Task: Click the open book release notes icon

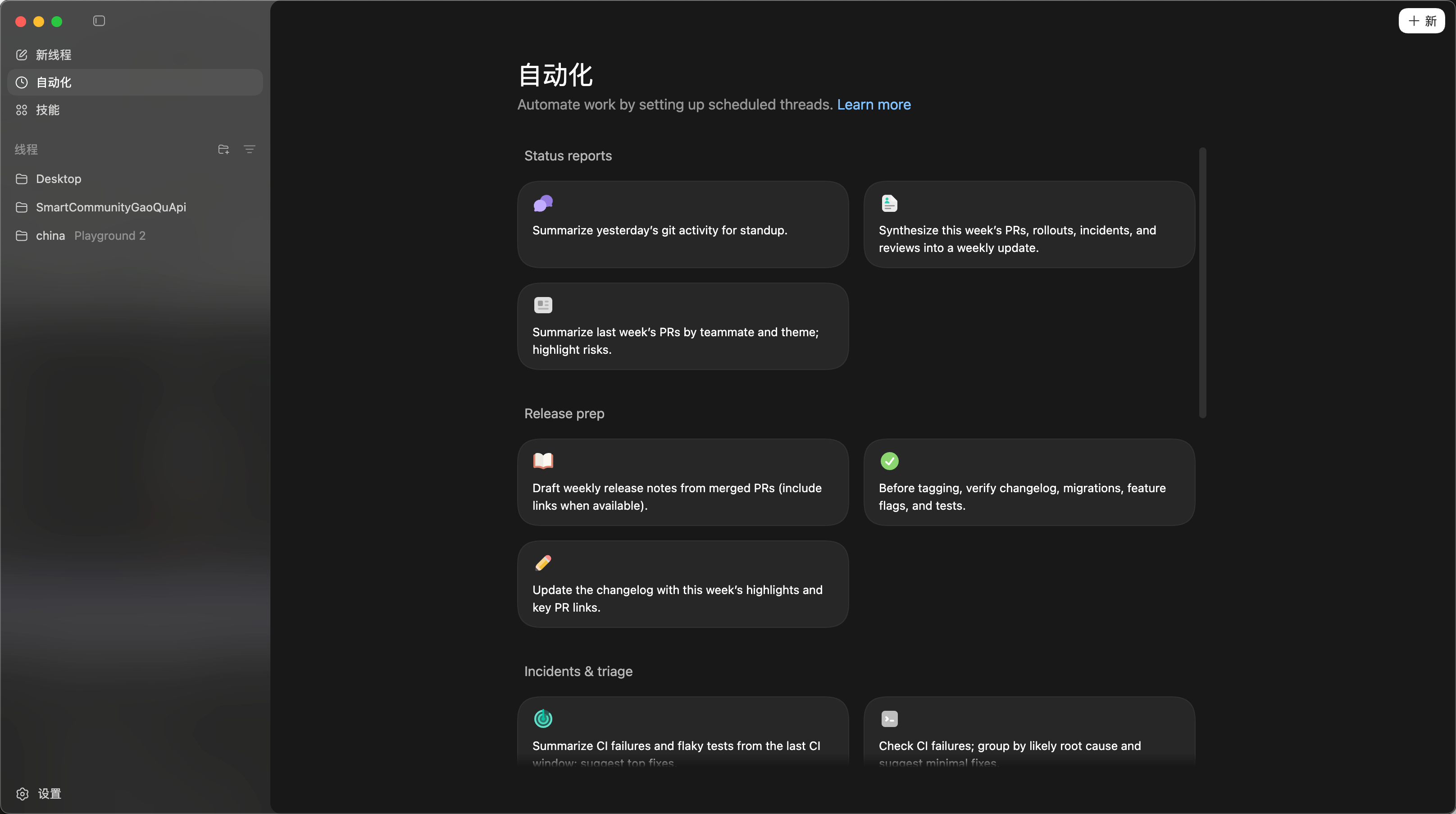Action: 542,461
